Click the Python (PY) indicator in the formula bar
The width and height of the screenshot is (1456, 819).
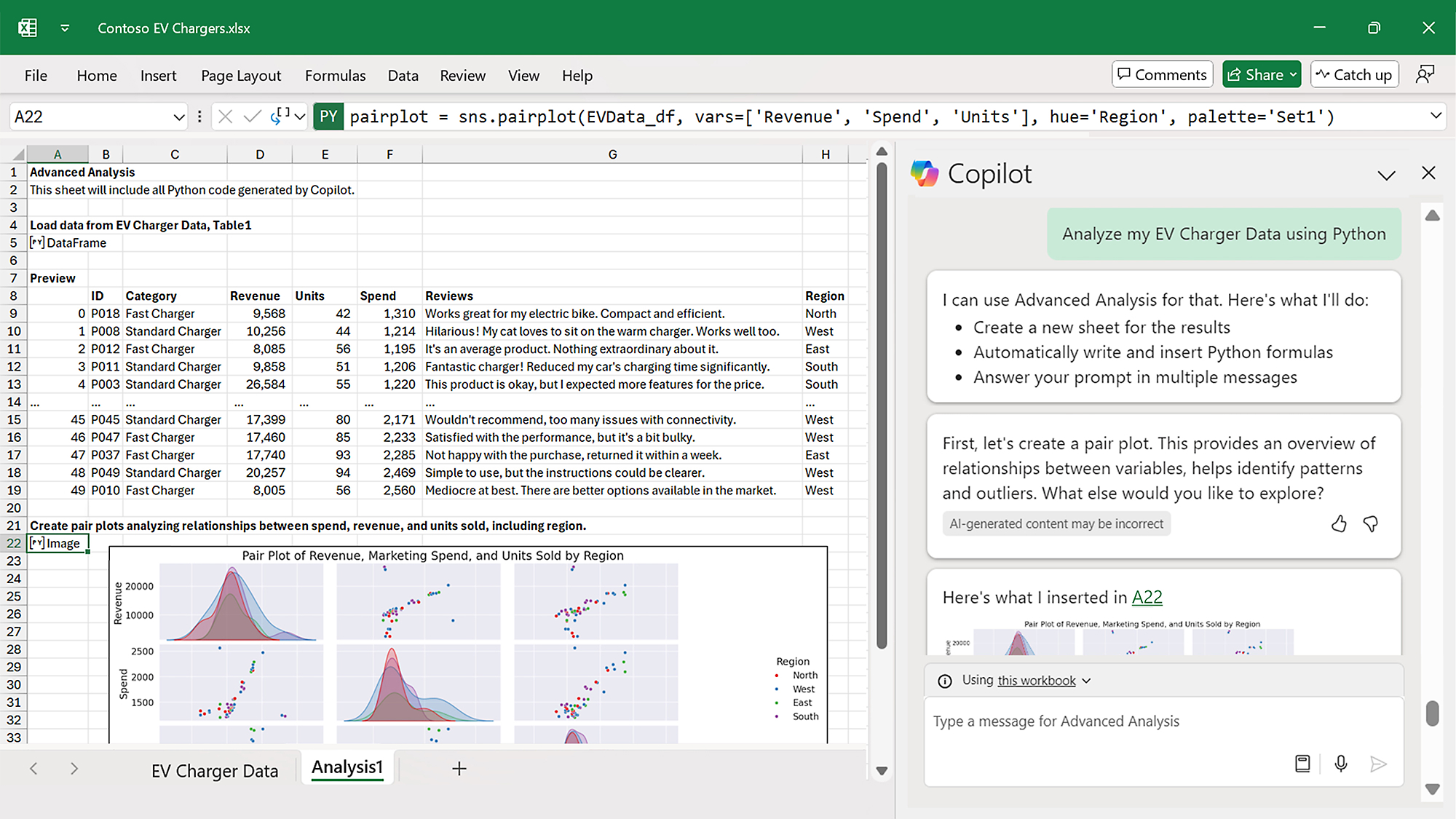pyautogui.click(x=328, y=116)
